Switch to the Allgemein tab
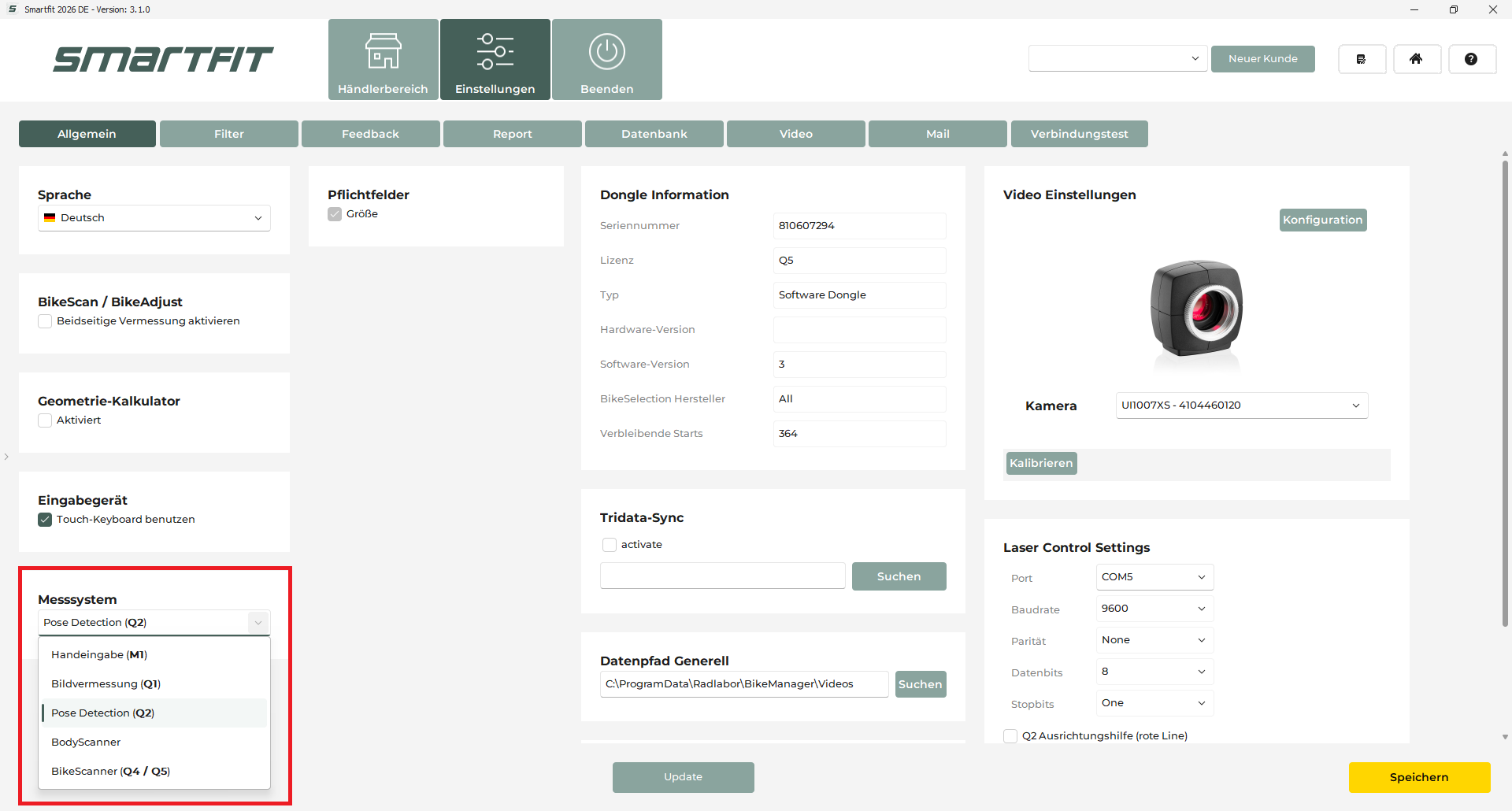The height and width of the screenshot is (811, 1512). click(x=87, y=134)
